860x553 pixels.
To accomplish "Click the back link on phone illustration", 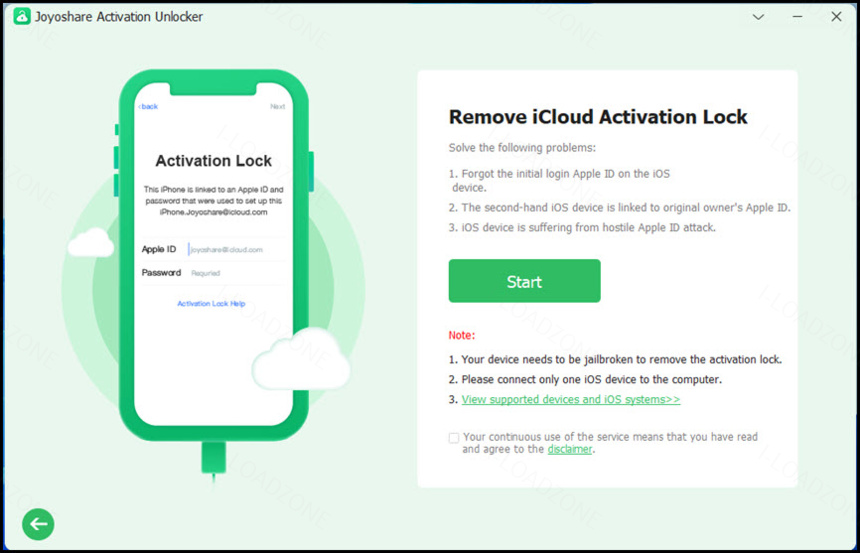I will pyautogui.click(x=148, y=106).
